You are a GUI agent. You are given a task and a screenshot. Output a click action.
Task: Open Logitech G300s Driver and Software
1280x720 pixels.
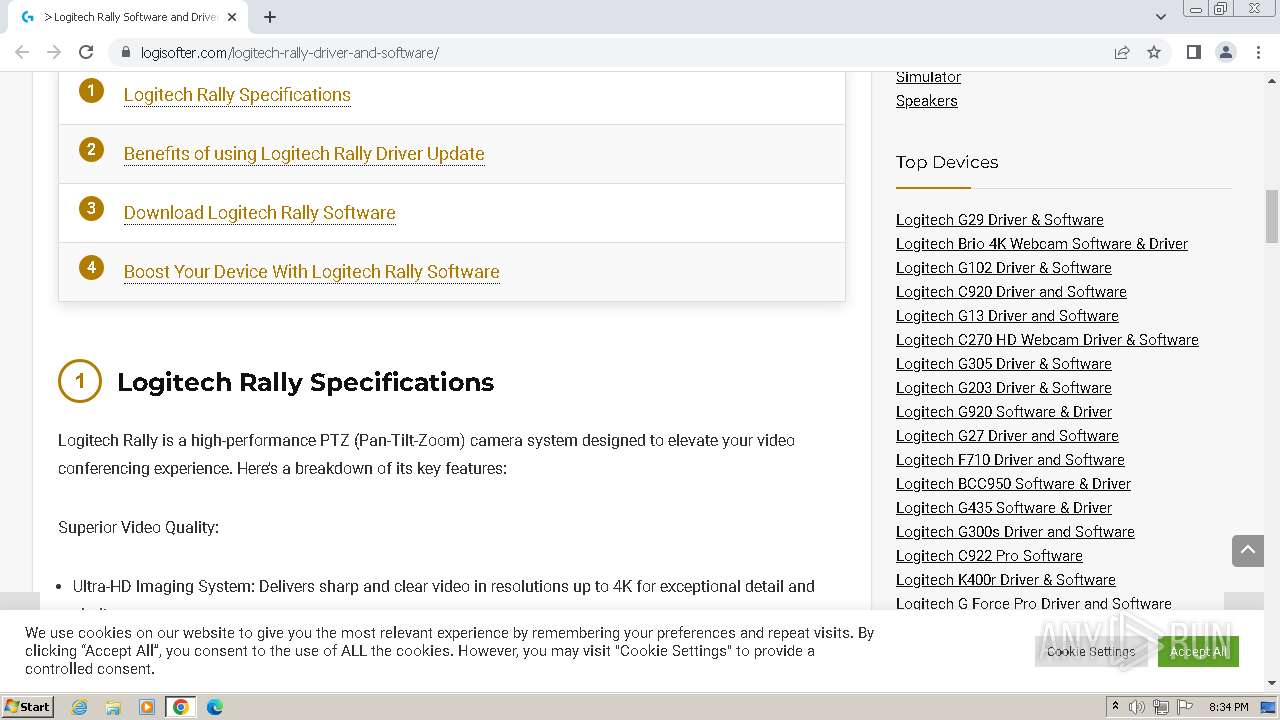[x=1015, y=532]
